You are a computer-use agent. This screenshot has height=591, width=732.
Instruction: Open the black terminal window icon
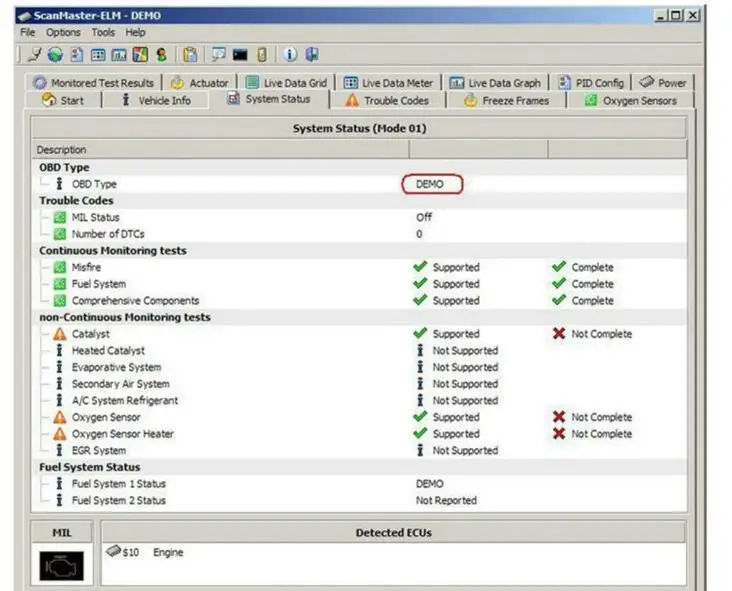click(240, 55)
